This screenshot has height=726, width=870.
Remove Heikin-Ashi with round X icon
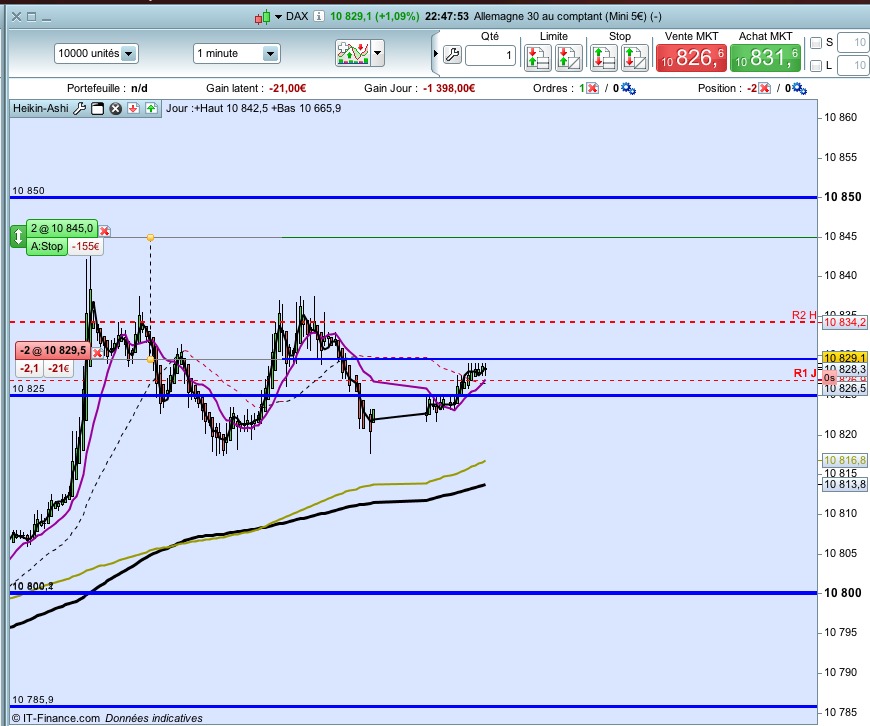pyautogui.click(x=115, y=108)
